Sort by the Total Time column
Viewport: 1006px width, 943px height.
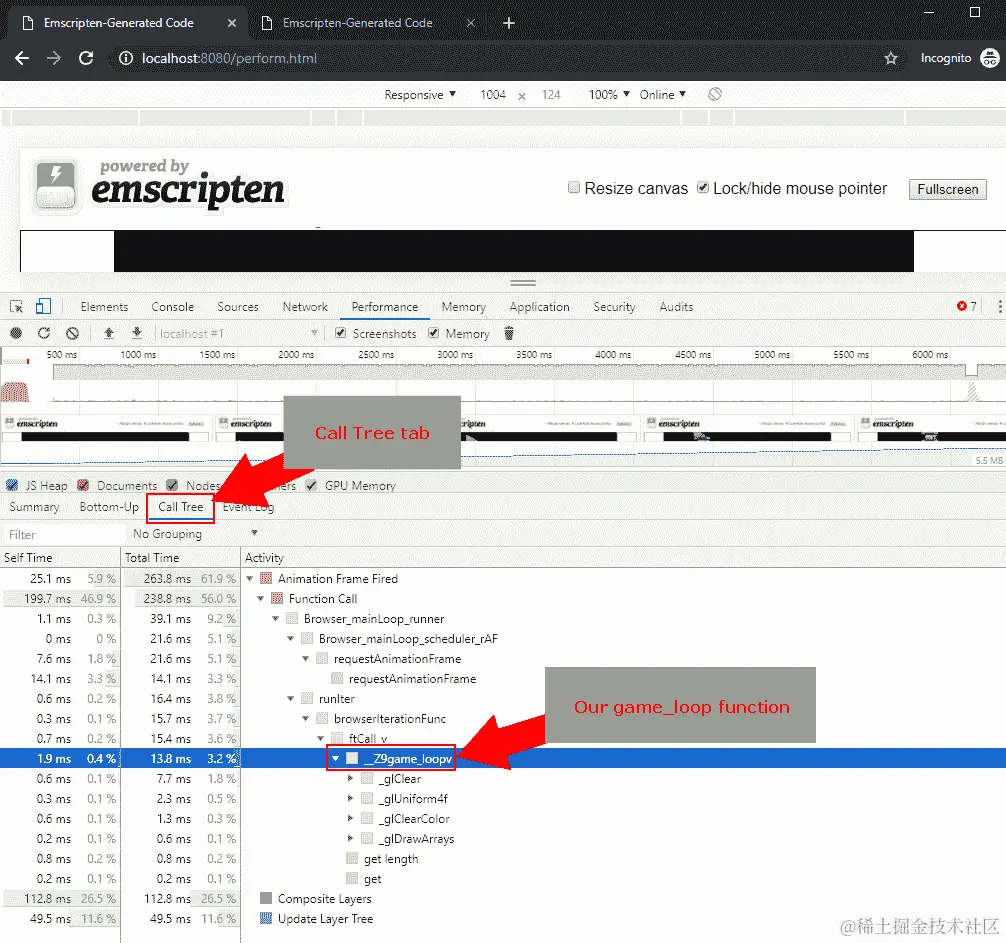click(x=180, y=557)
